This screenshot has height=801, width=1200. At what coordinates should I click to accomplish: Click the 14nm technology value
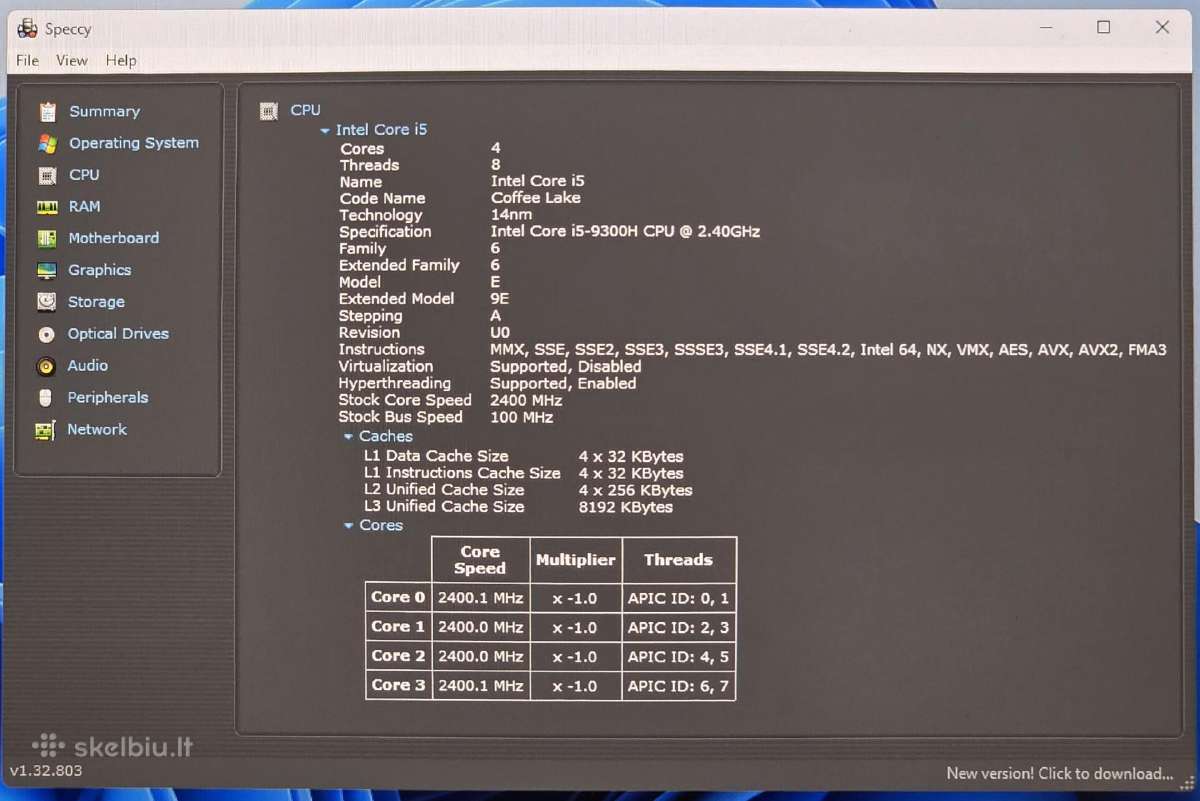click(511, 215)
